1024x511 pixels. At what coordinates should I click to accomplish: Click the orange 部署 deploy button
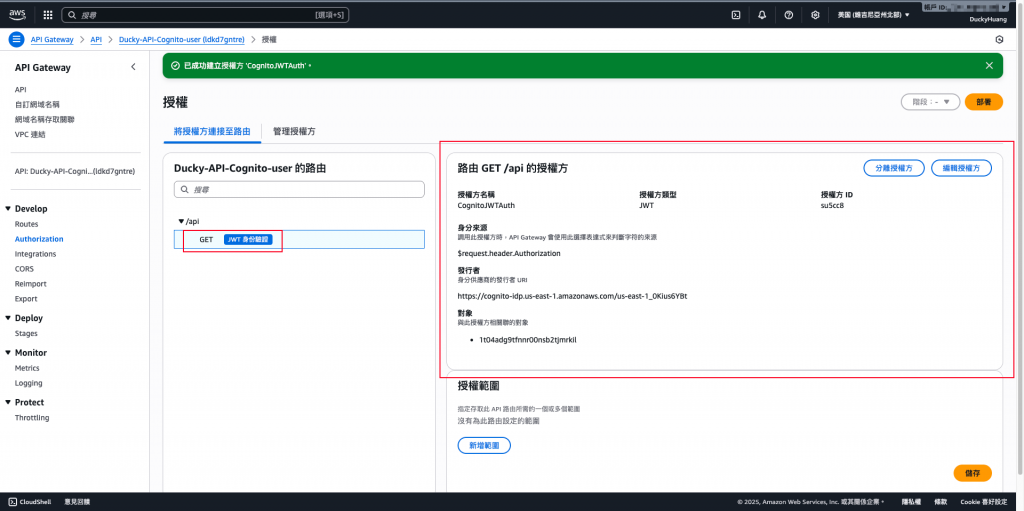coord(984,102)
